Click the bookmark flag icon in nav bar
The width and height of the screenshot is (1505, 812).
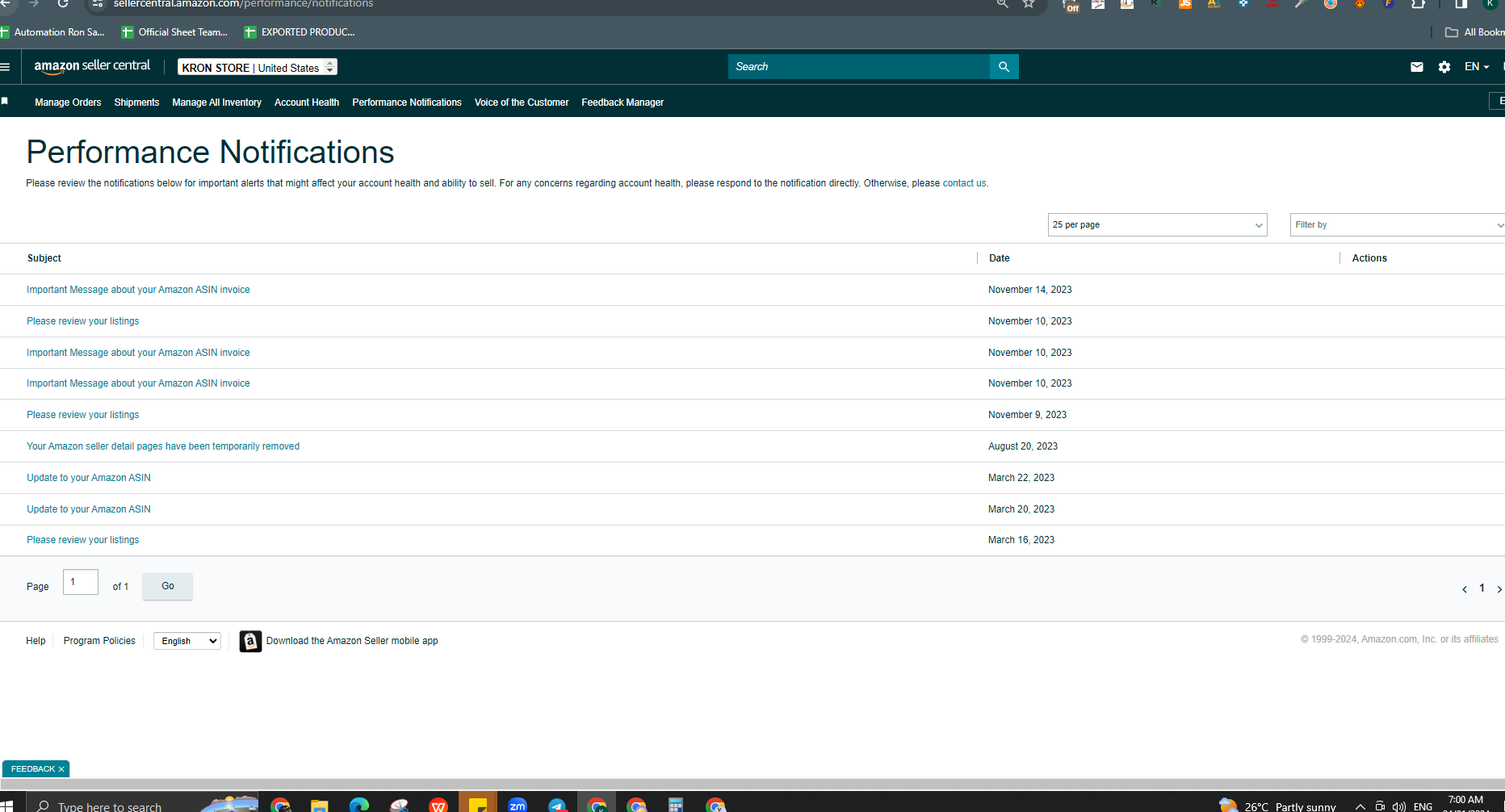point(5,101)
